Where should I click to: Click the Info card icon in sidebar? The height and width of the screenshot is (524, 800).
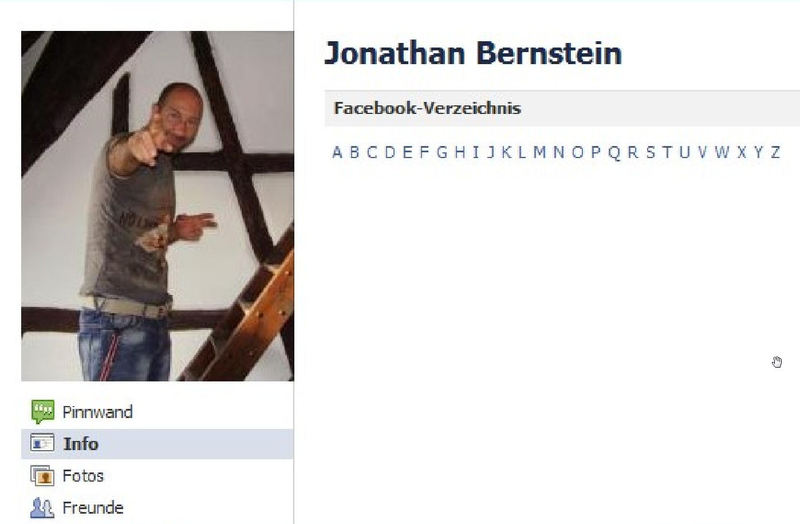[42, 443]
